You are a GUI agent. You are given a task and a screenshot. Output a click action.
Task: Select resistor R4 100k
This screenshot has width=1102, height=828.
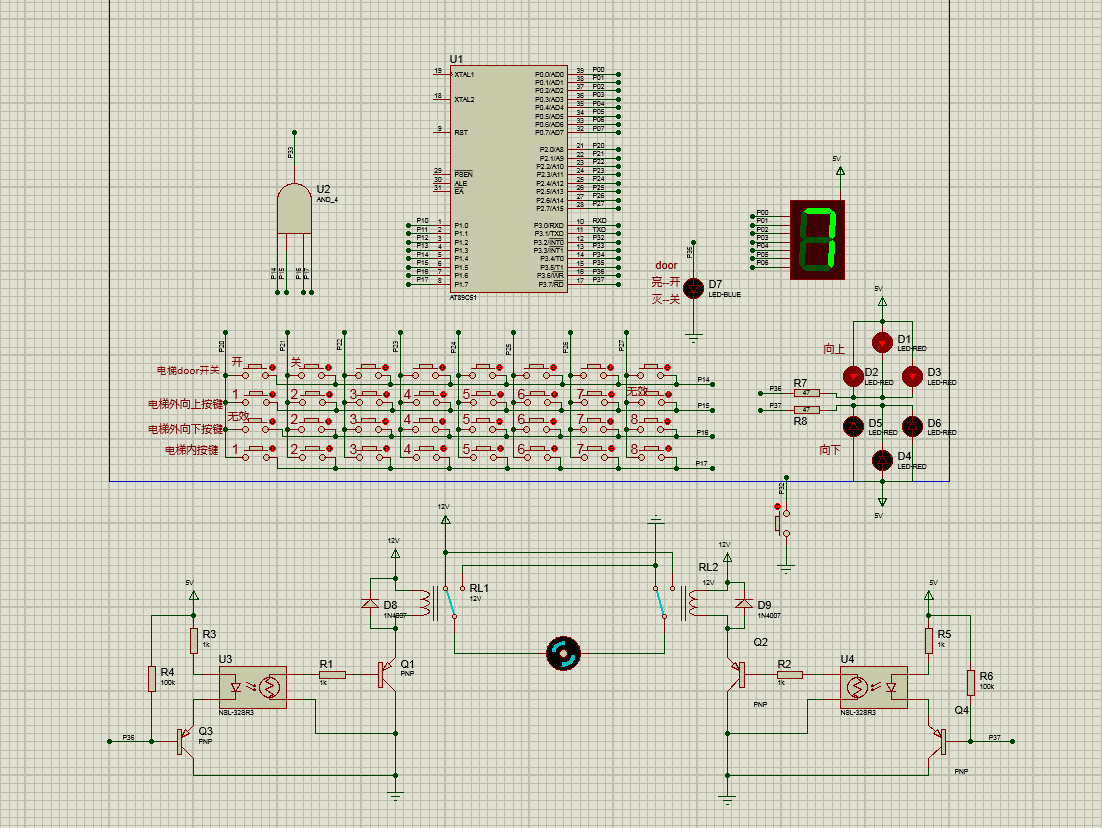[152, 678]
